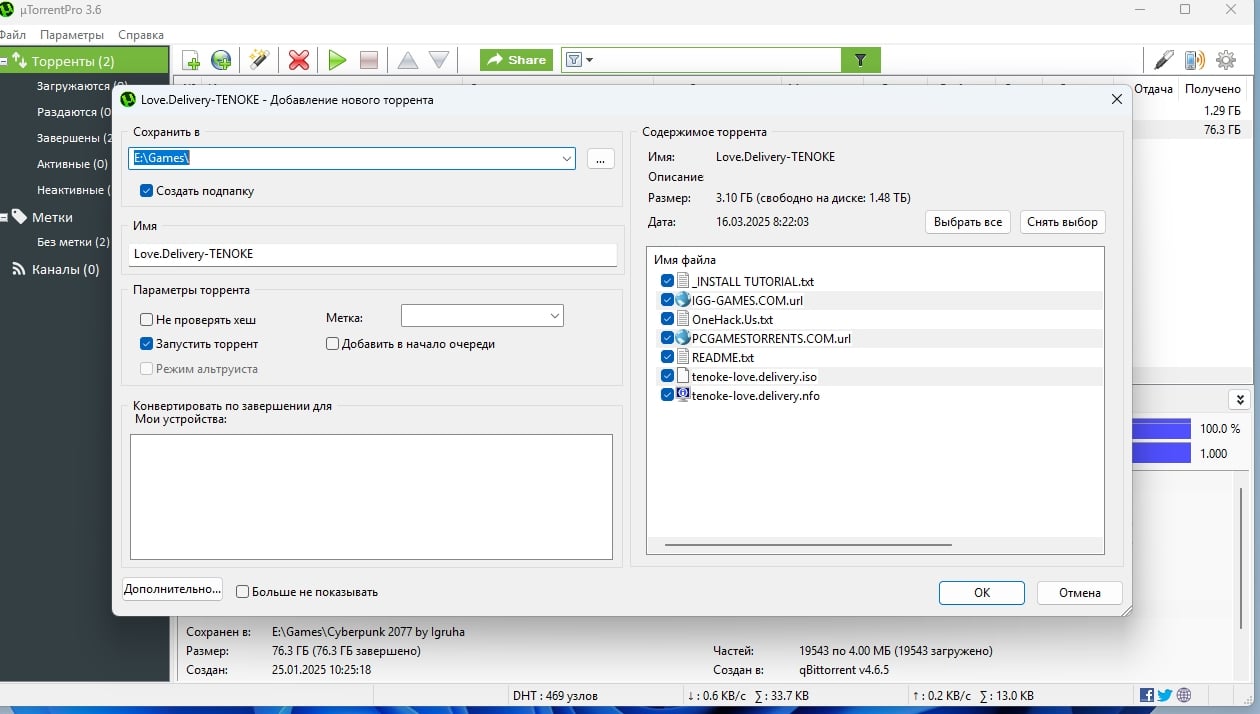Click the Выбрать все button
Viewport: 1260px width, 714px height.
(x=967, y=222)
